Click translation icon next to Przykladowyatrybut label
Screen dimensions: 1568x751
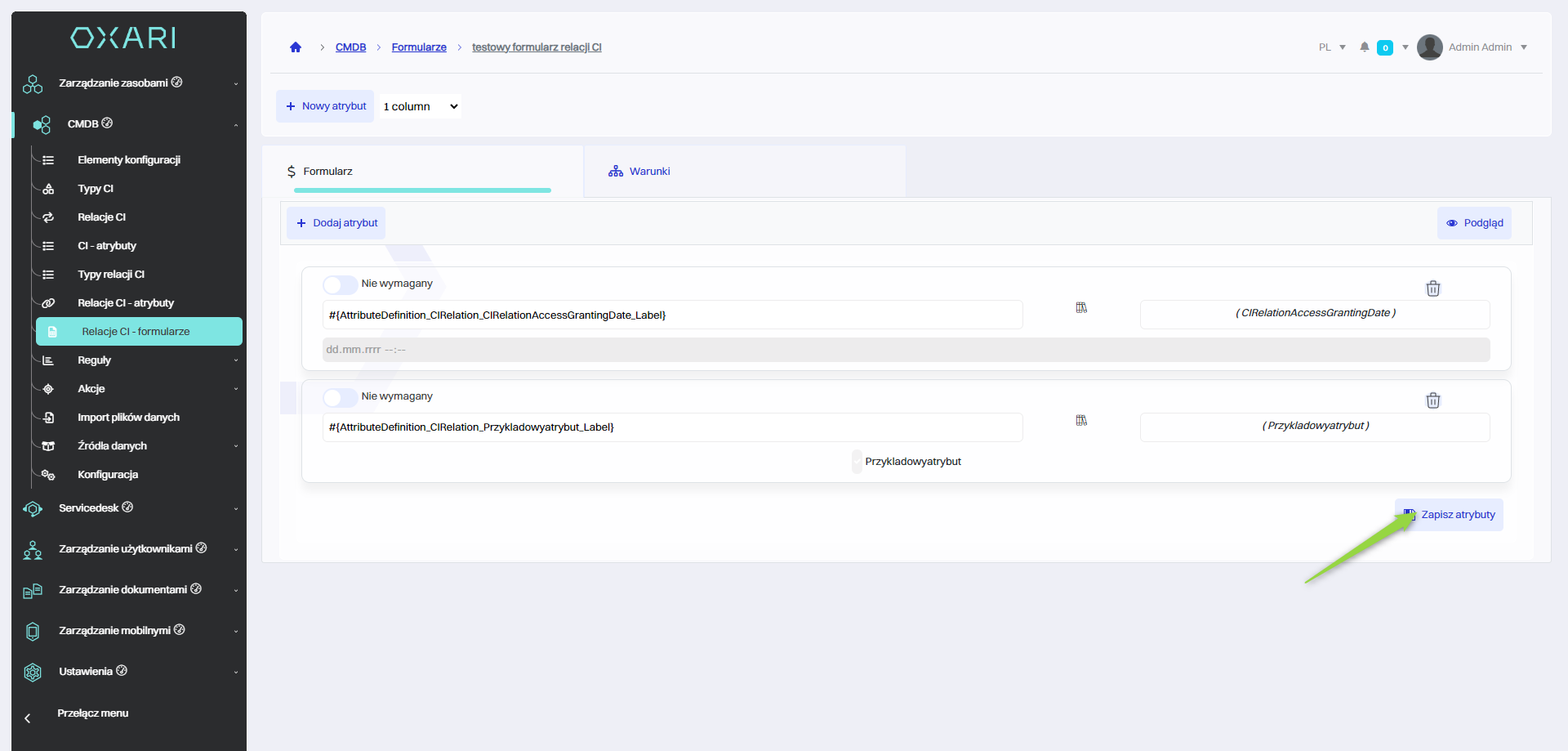coord(1081,421)
